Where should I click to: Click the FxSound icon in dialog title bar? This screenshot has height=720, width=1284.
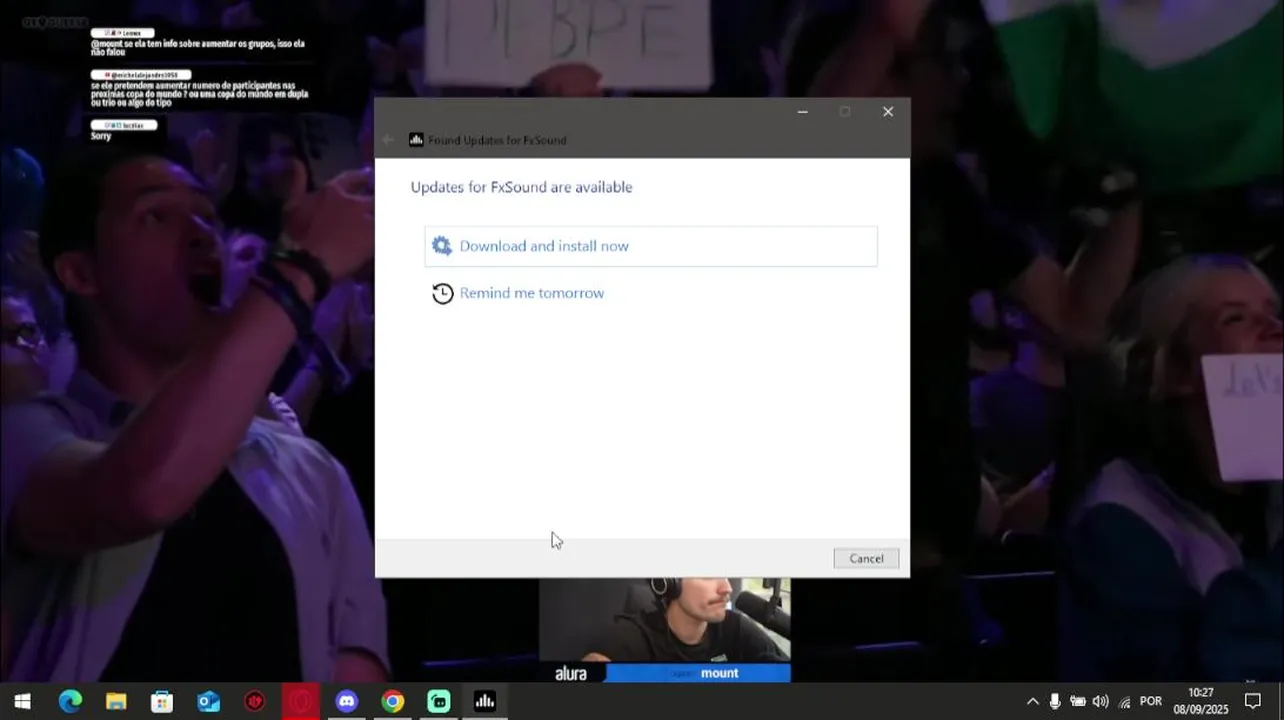pyautogui.click(x=416, y=140)
